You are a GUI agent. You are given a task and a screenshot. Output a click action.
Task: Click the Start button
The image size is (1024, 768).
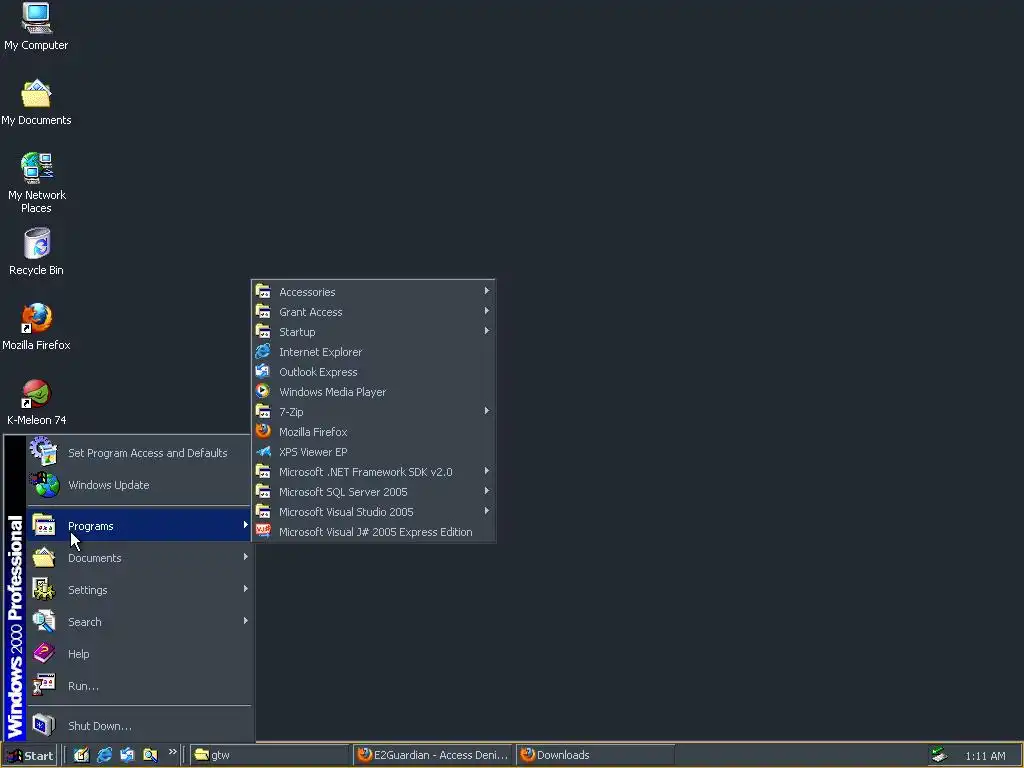pyautogui.click(x=29, y=756)
